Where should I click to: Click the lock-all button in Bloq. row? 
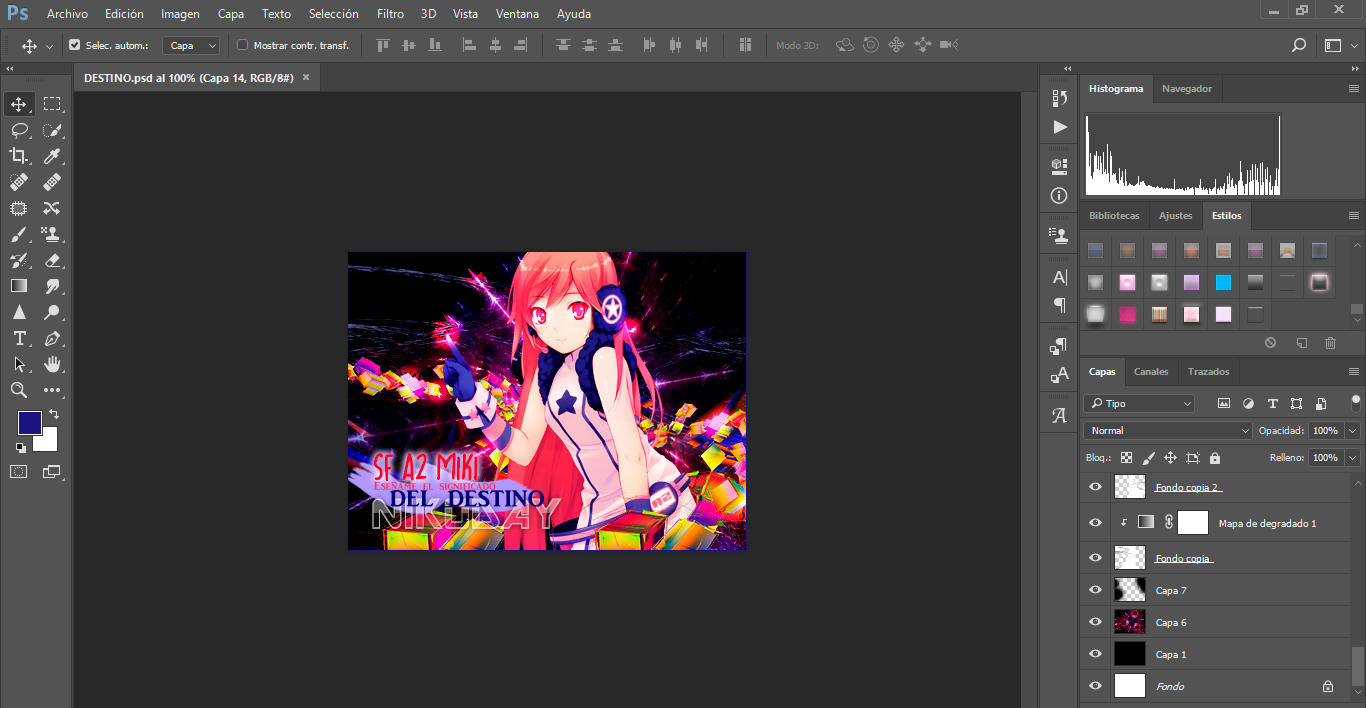pyautogui.click(x=1215, y=458)
